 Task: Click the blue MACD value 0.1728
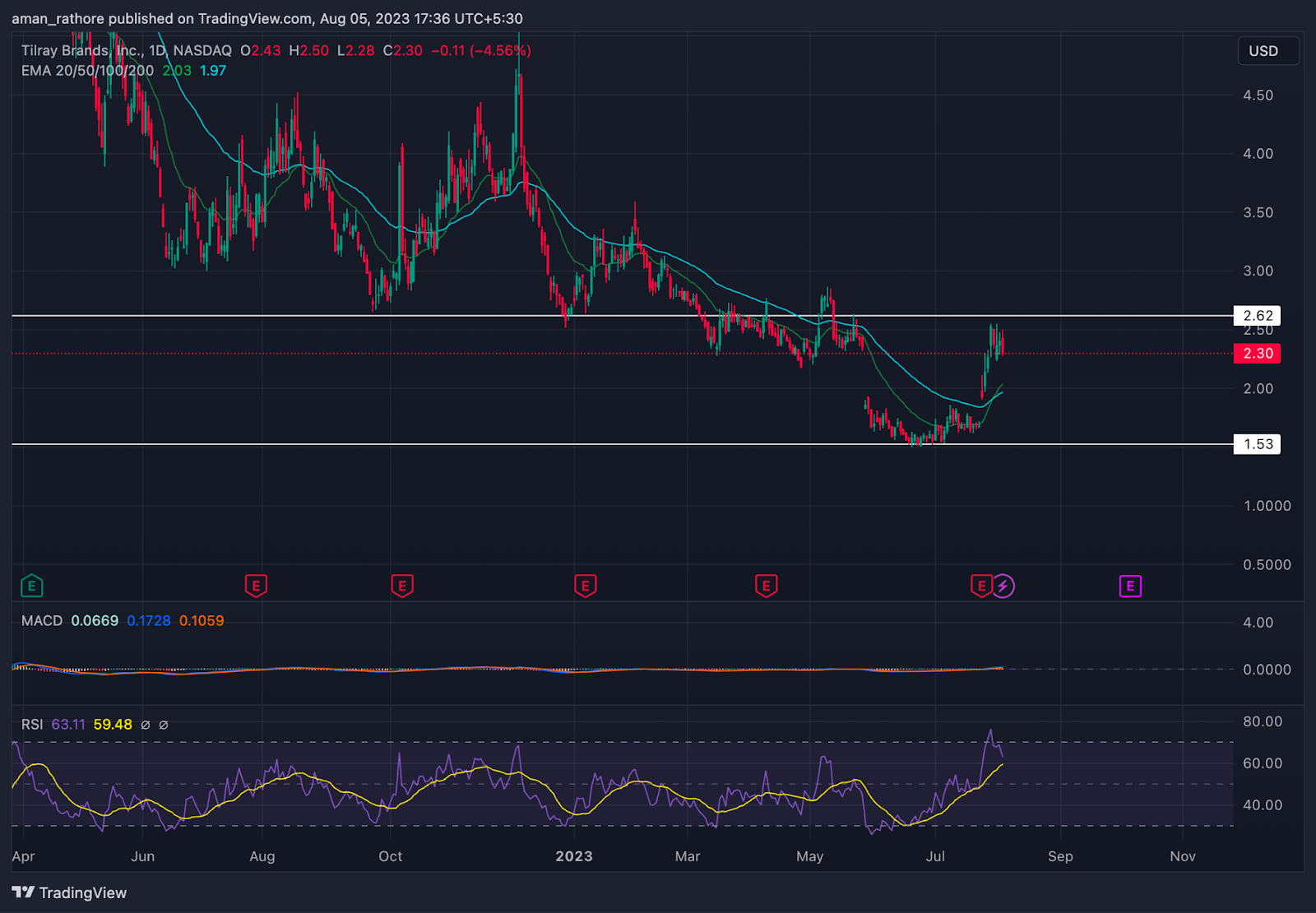pyautogui.click(x=149, y=621)
